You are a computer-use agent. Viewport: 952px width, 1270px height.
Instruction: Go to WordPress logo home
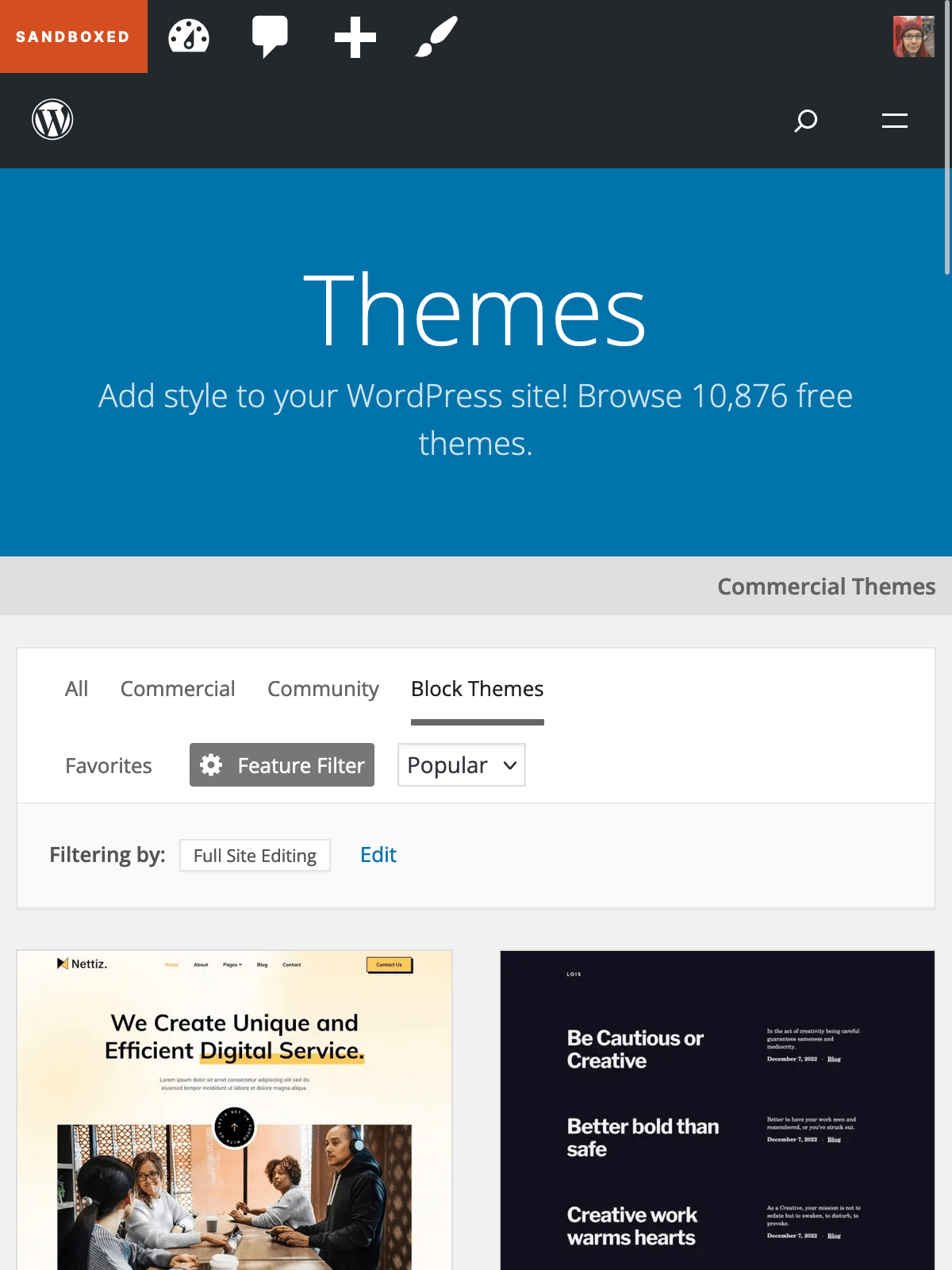52,120
